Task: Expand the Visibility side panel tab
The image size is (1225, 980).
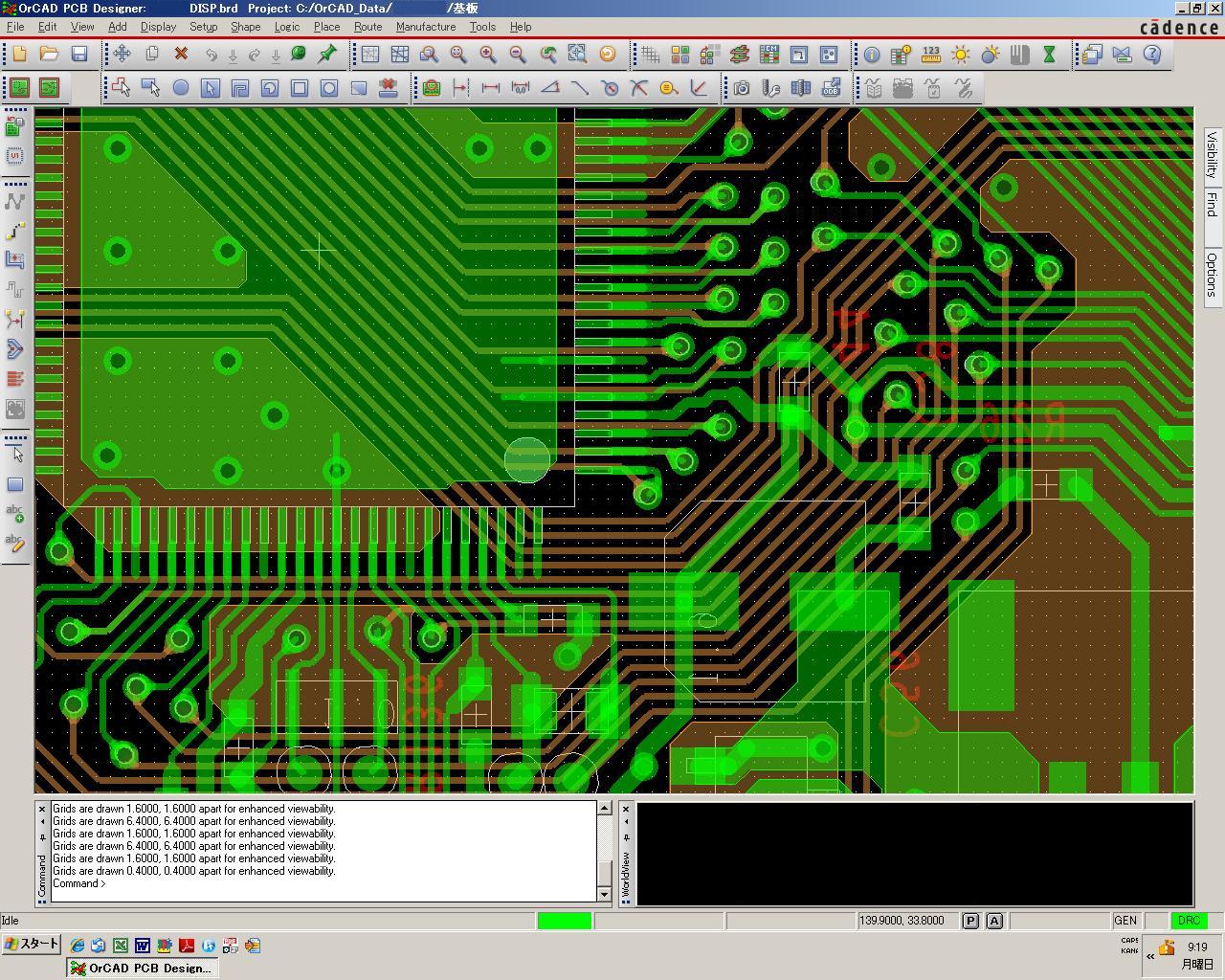Action: point(1212,156)
